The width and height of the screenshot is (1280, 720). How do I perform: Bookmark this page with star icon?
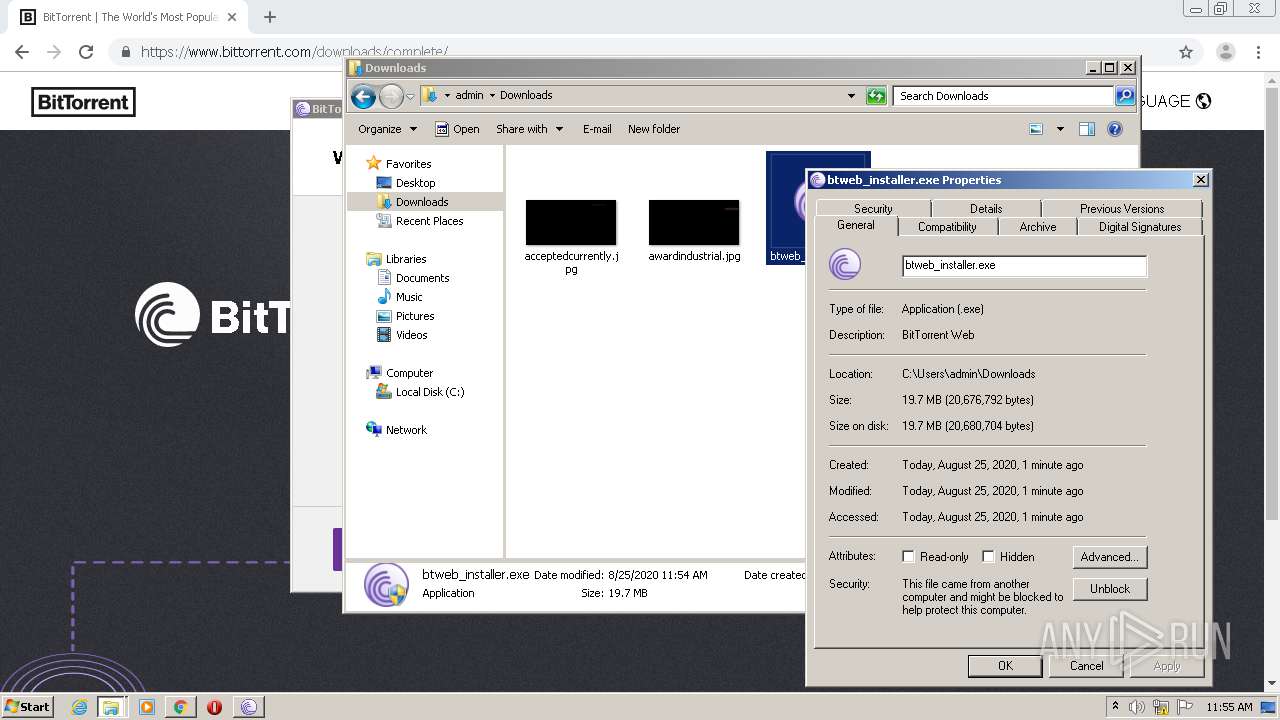point(1186,52)
